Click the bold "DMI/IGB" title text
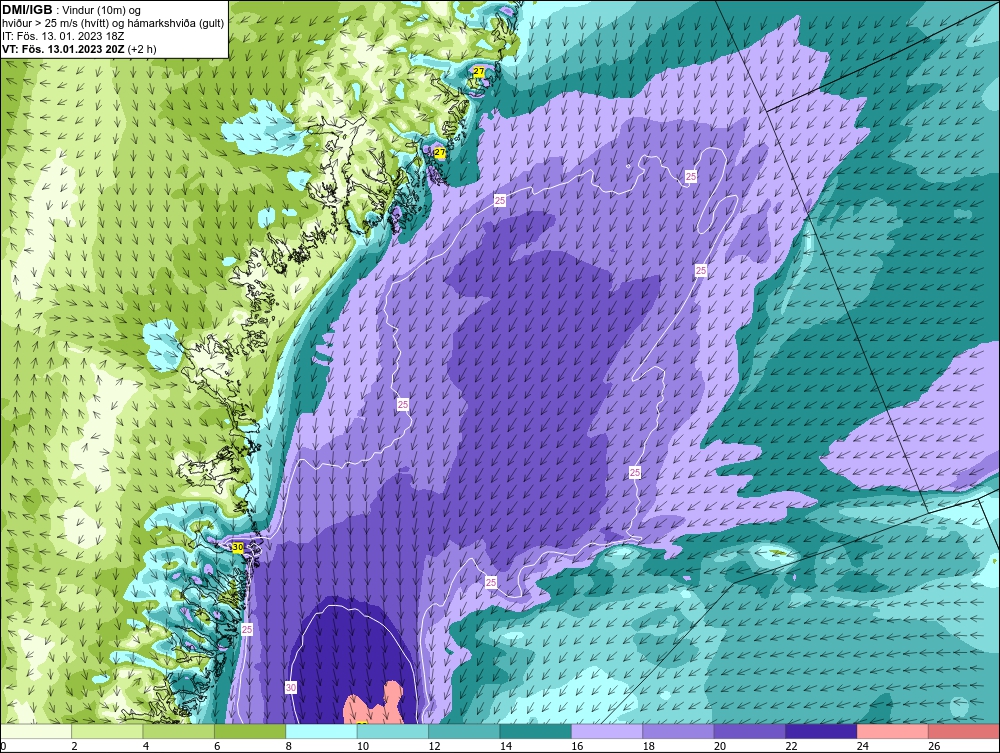 click(x=27, y=10)
